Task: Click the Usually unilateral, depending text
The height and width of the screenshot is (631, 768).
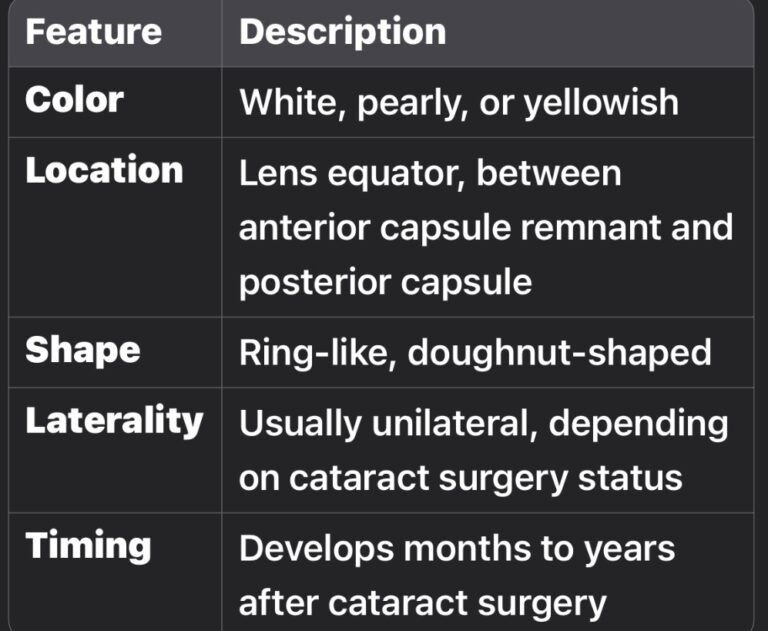Action: pyautogui.click(x=483, y=424)
